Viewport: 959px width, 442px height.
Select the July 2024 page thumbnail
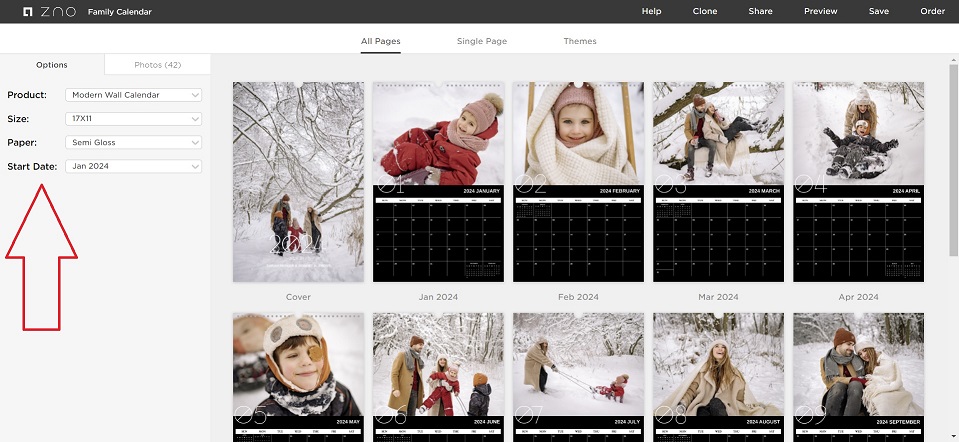(x=579, y=377)
